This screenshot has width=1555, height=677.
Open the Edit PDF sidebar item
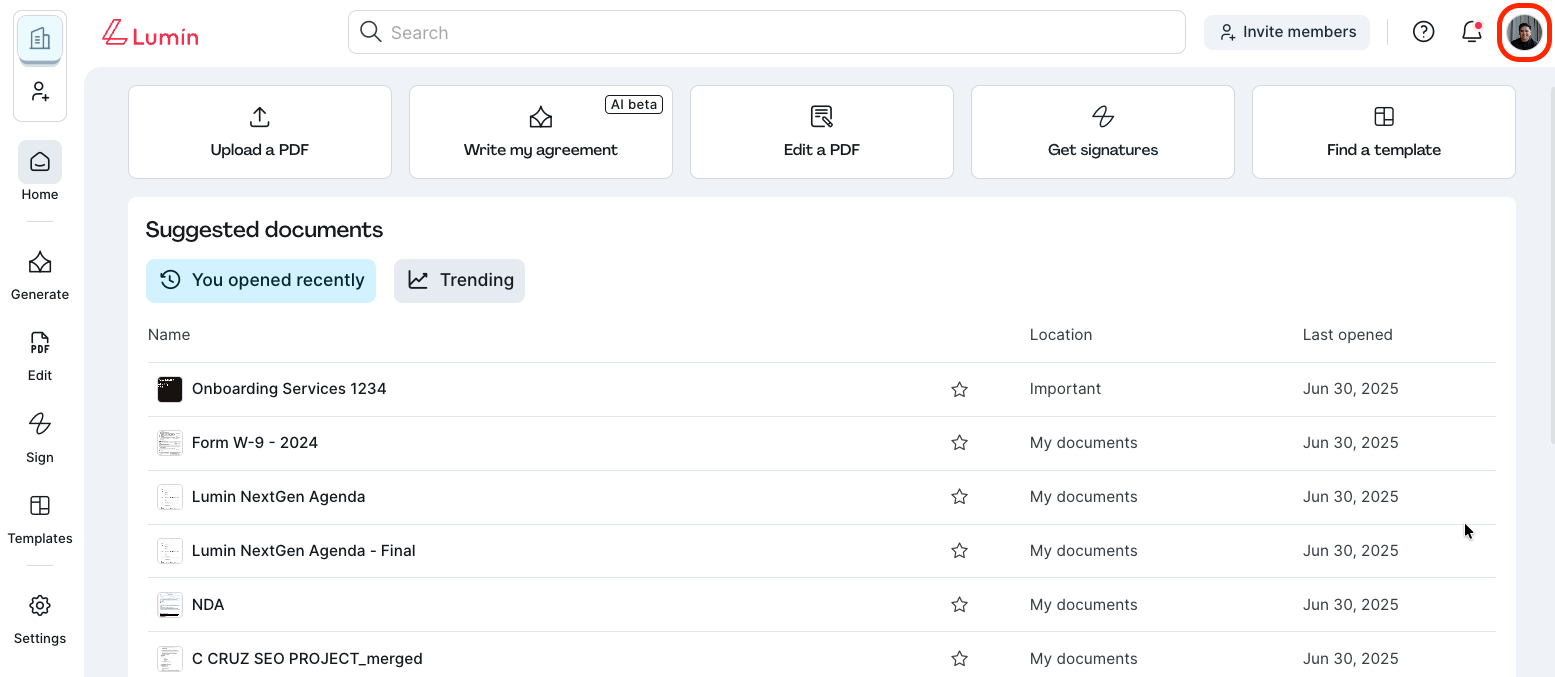[x=40, y=355]
